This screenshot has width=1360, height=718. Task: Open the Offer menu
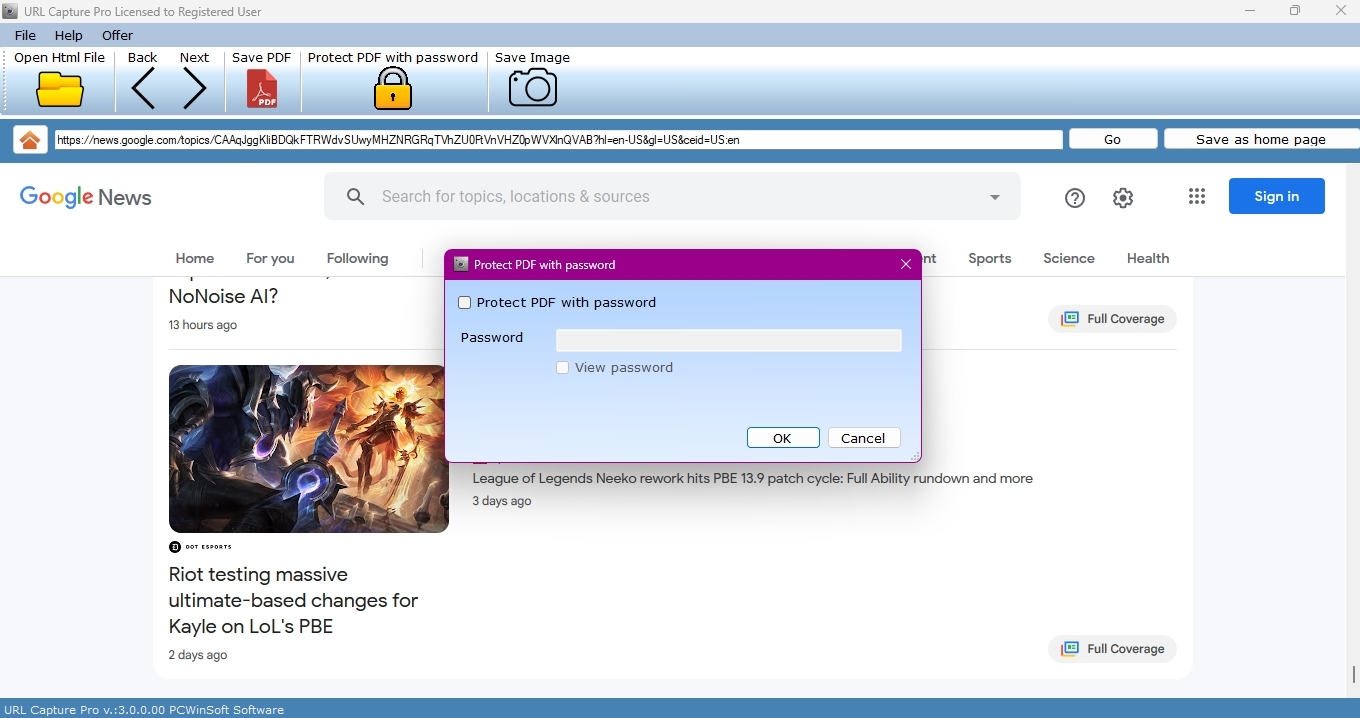pos(117,35)
